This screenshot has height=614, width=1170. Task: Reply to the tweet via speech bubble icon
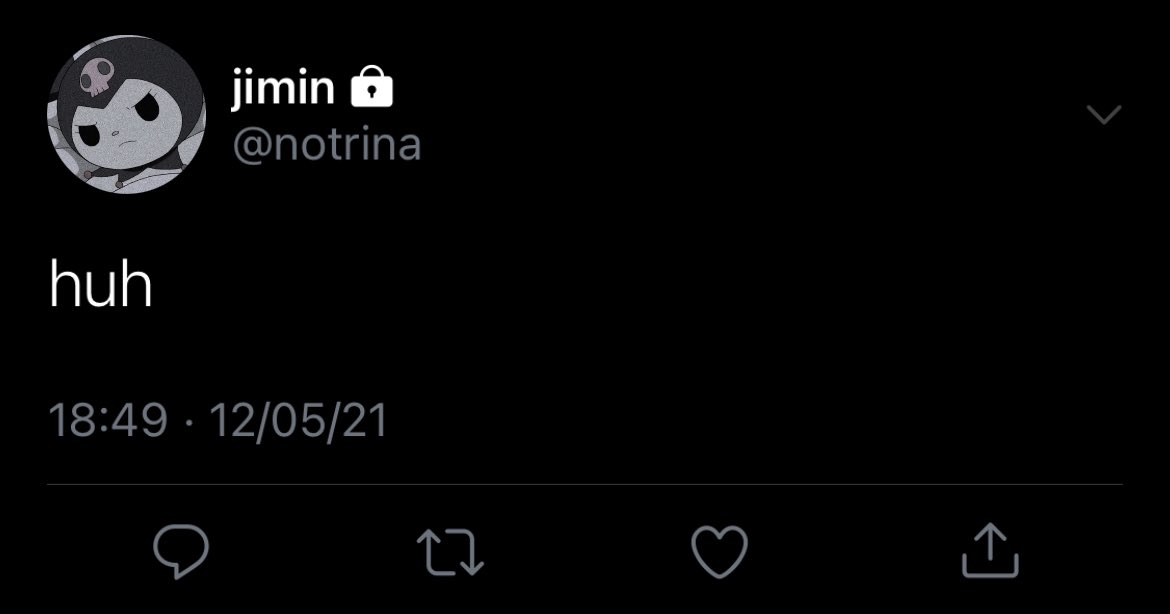[181, 551]
